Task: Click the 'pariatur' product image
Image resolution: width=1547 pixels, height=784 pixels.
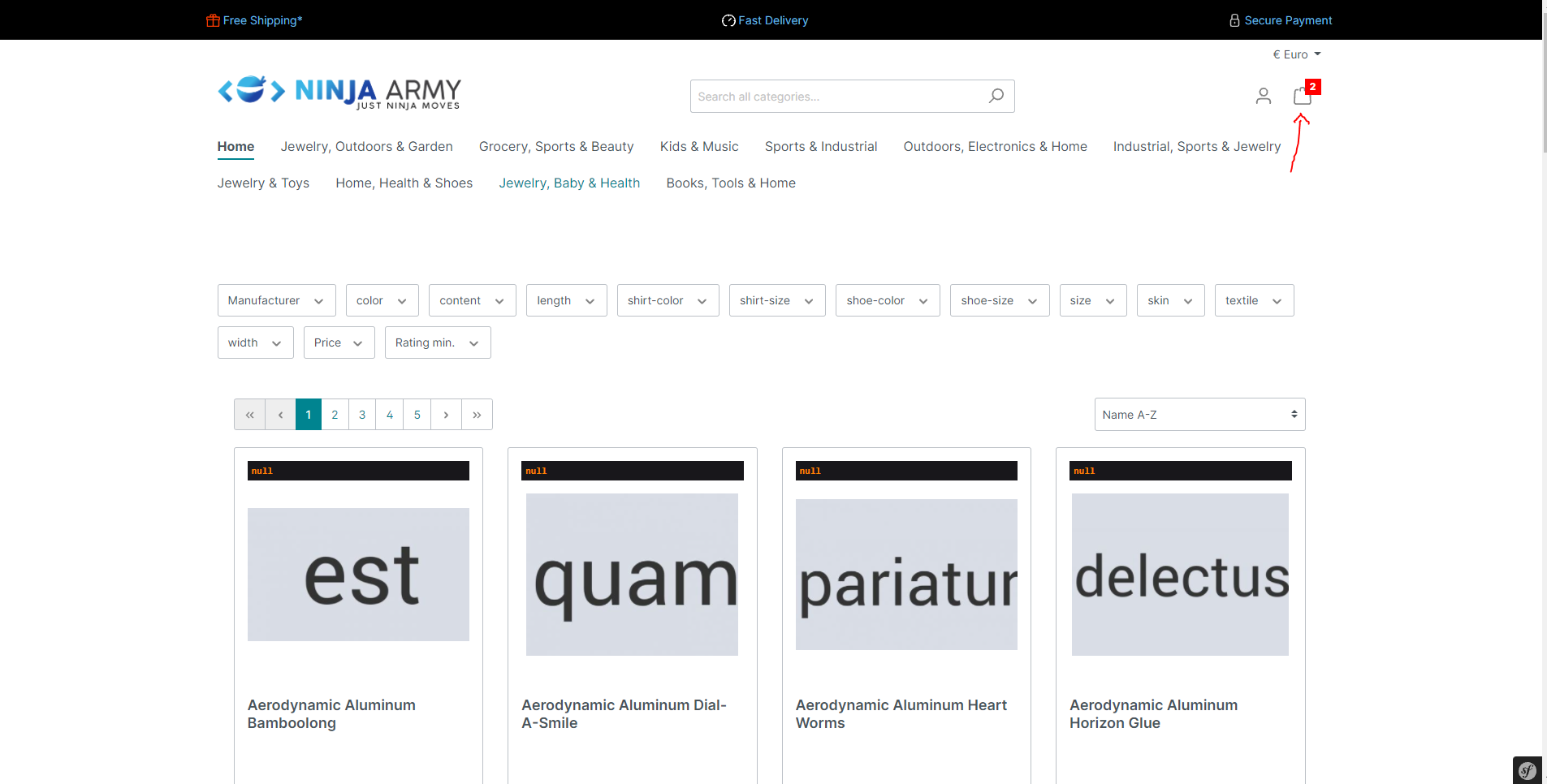Action: tap(906, 575)
